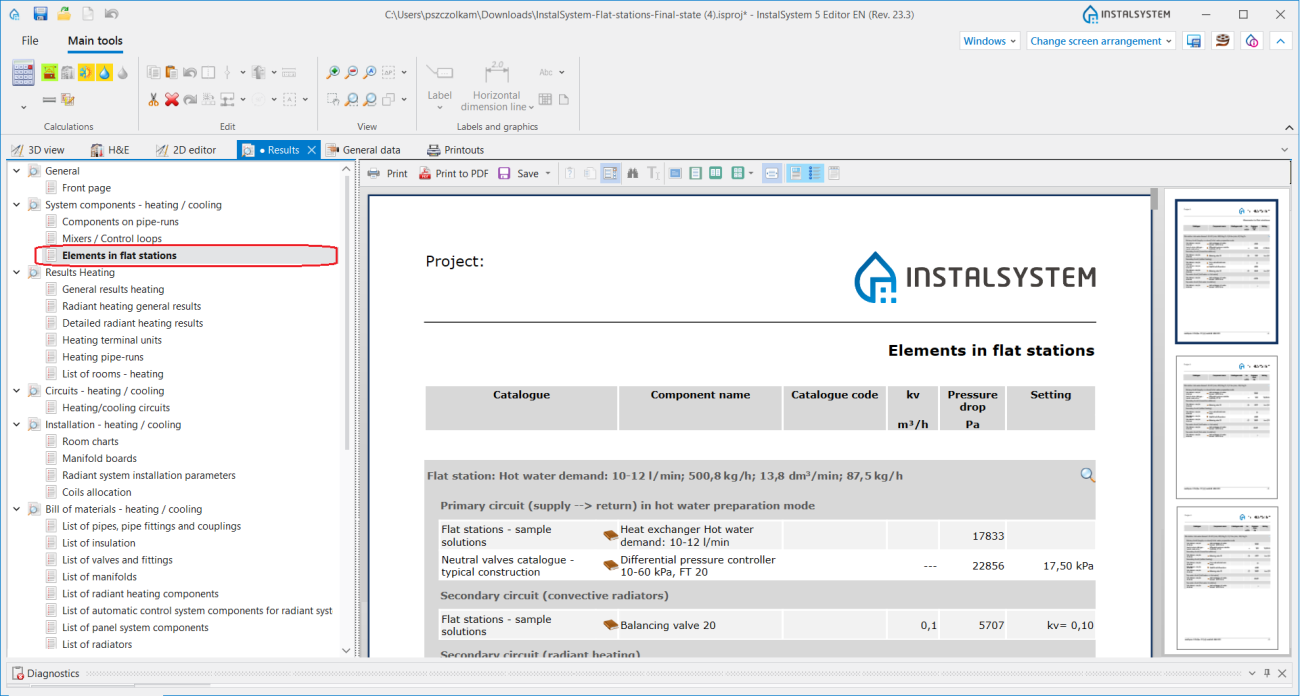Click the magnifier icon beside Flat station header

click(1087, 476)
